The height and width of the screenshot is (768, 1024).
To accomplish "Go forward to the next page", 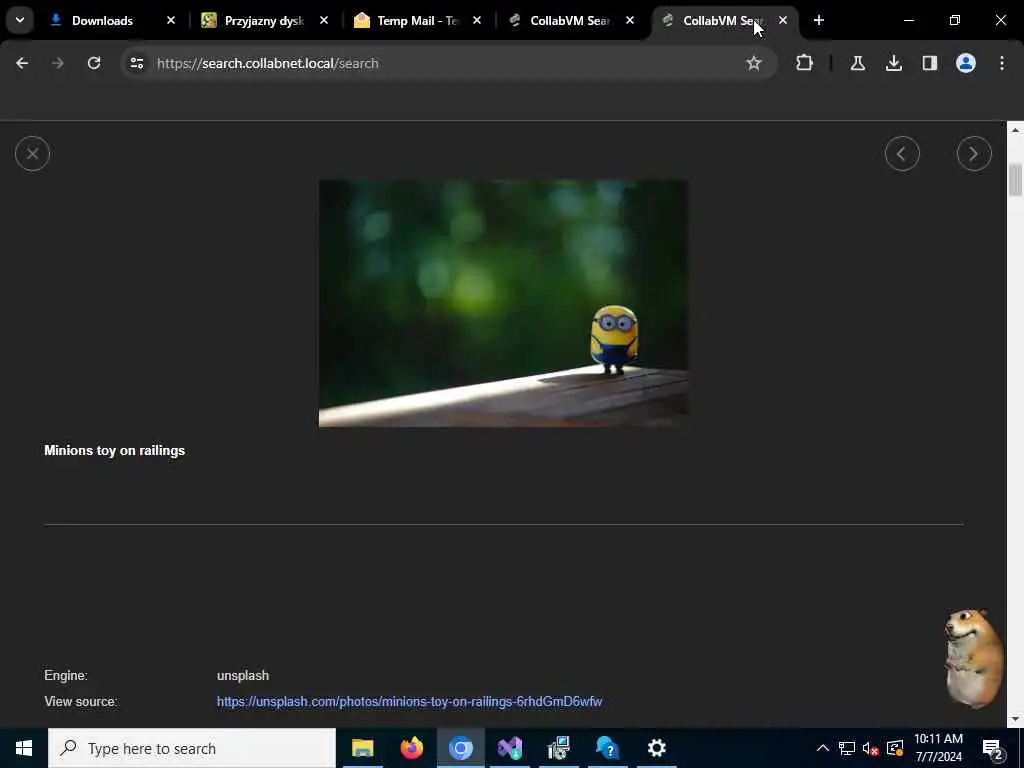I will pos(58,63).
